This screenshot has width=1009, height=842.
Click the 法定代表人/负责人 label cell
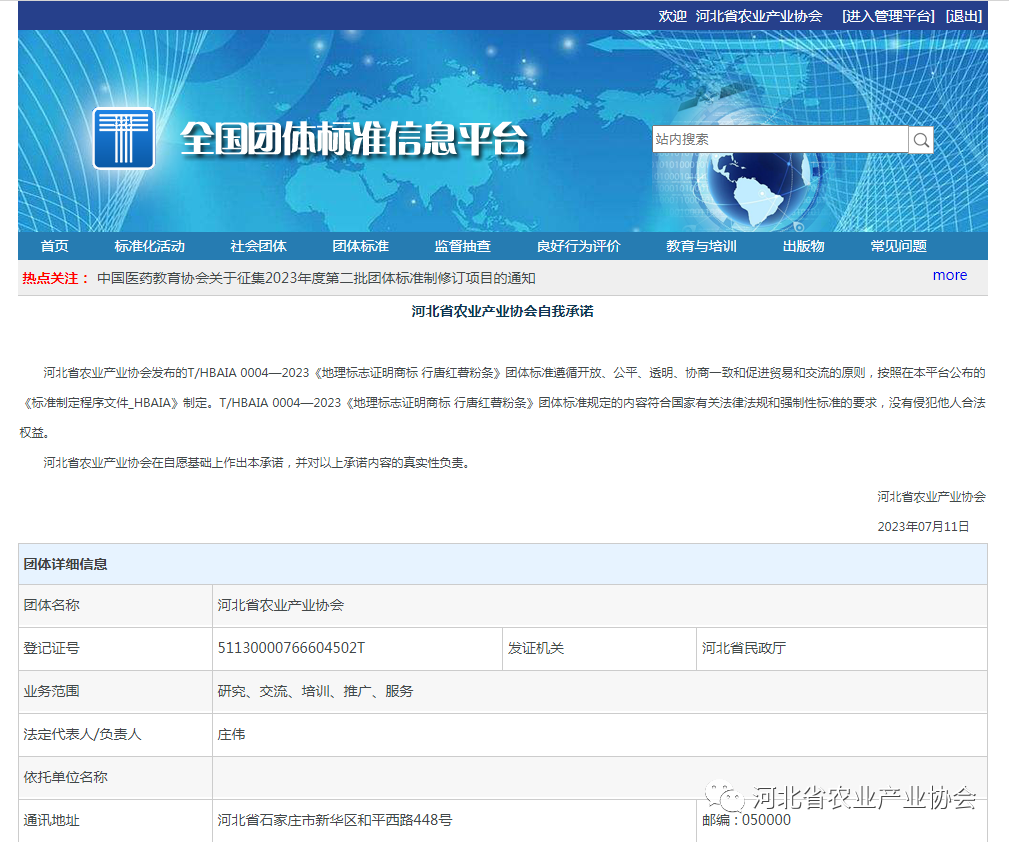(x=115, y=734)
